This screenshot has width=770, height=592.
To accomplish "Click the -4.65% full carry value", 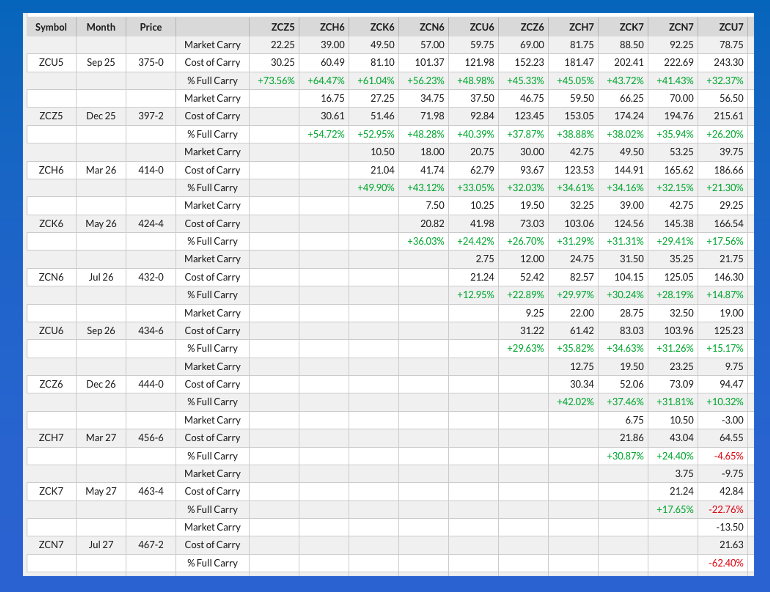I will (x=729, y=456).
